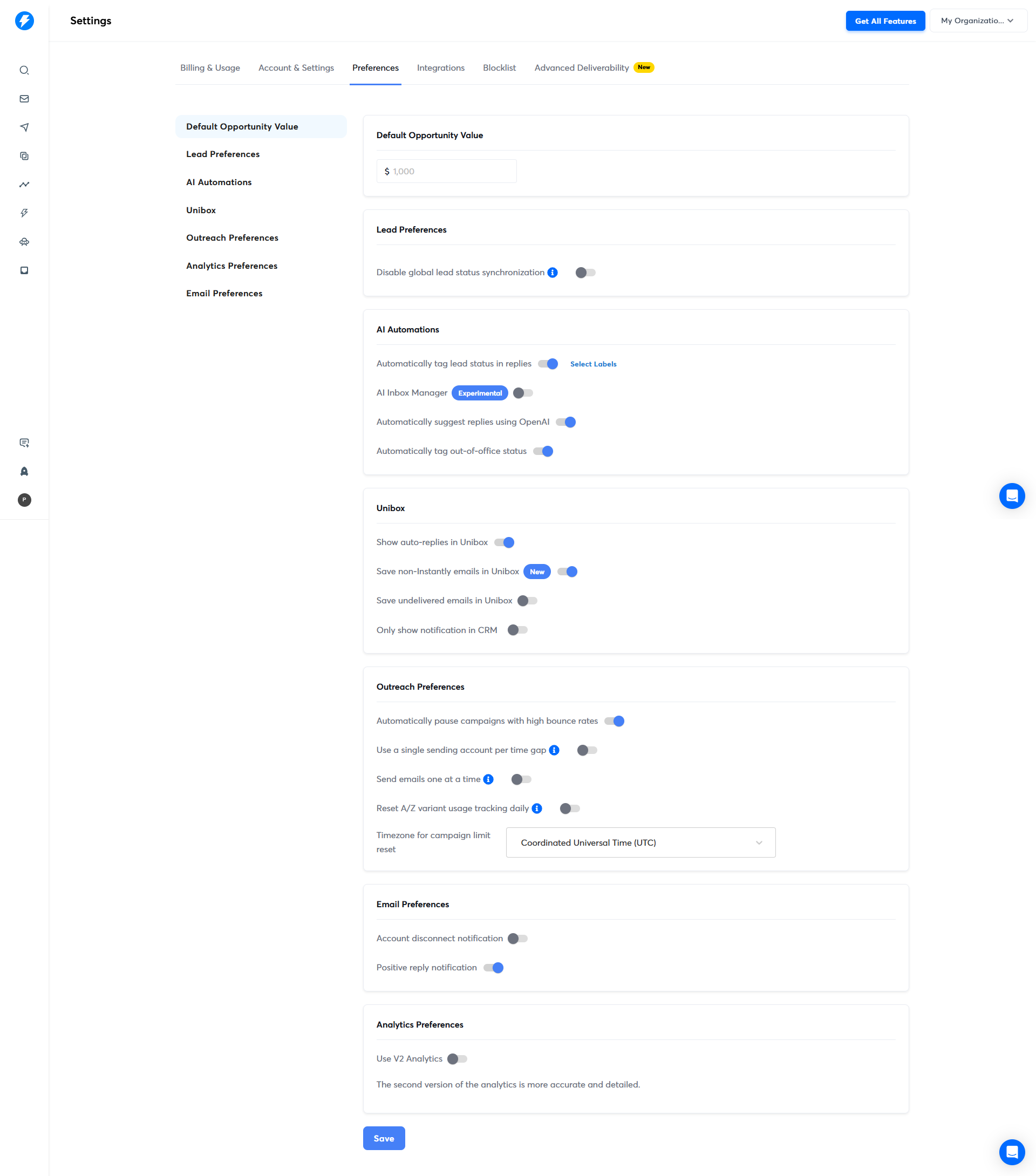The image size is (1036, 1176).
Task: Open the inbox tray icon in sidebar
Action: click(24, 270)
